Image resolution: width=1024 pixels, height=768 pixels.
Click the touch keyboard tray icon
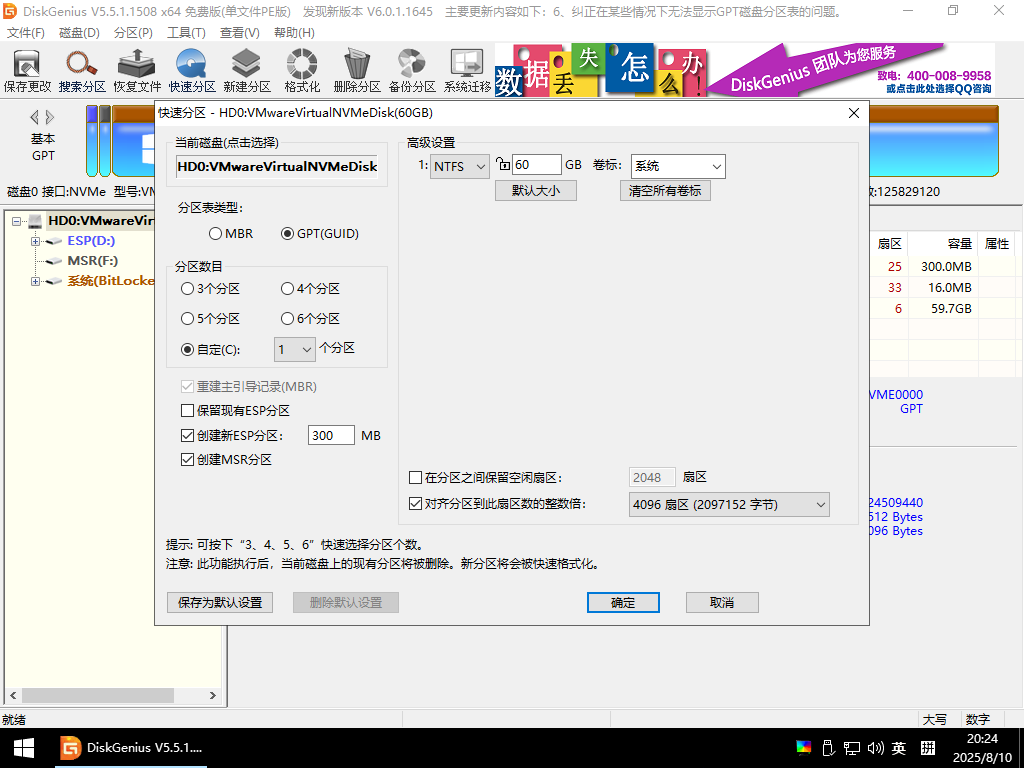click(x=928, y=748)
